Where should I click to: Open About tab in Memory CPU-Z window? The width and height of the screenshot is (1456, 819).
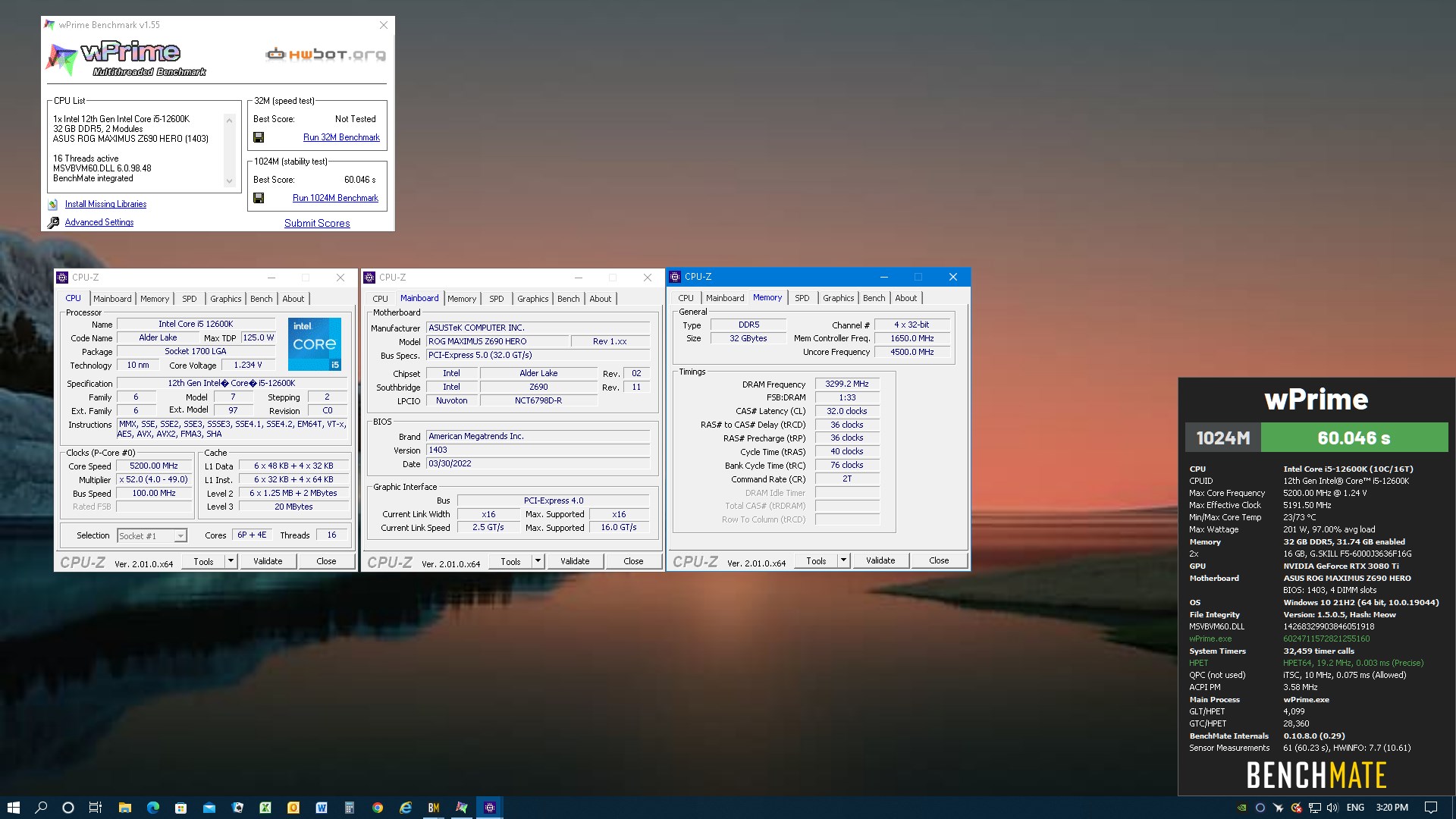(x=905, y=298)
